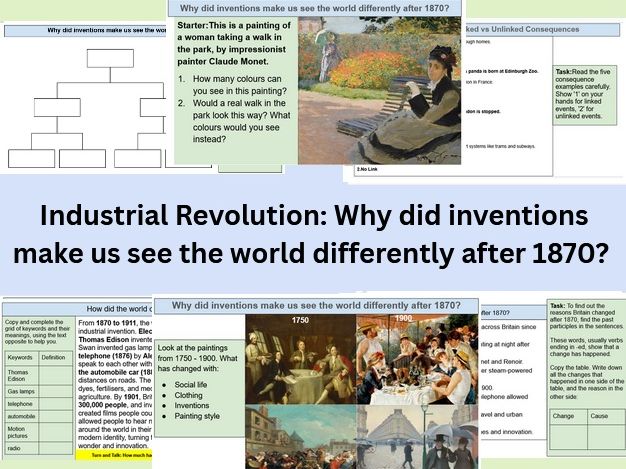Click the 'es and innovation.' text line
Image resolution: width=626 pixels, height=469 pixels.
point(507,432)
